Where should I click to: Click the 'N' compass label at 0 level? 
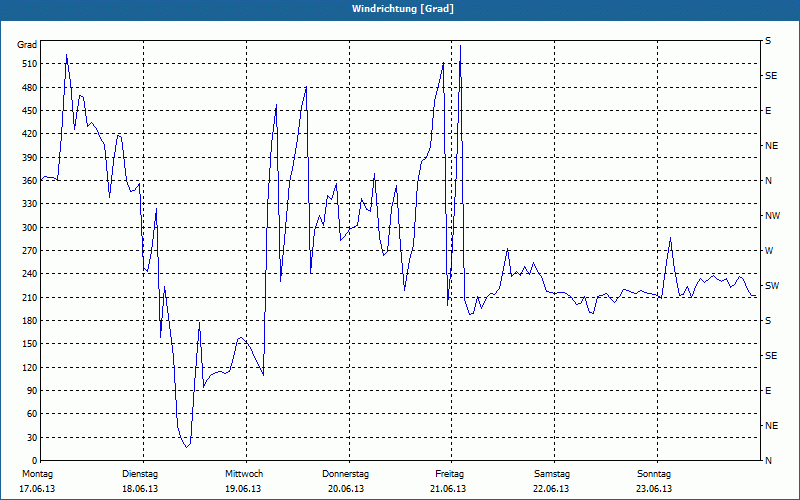click(768, 461)
